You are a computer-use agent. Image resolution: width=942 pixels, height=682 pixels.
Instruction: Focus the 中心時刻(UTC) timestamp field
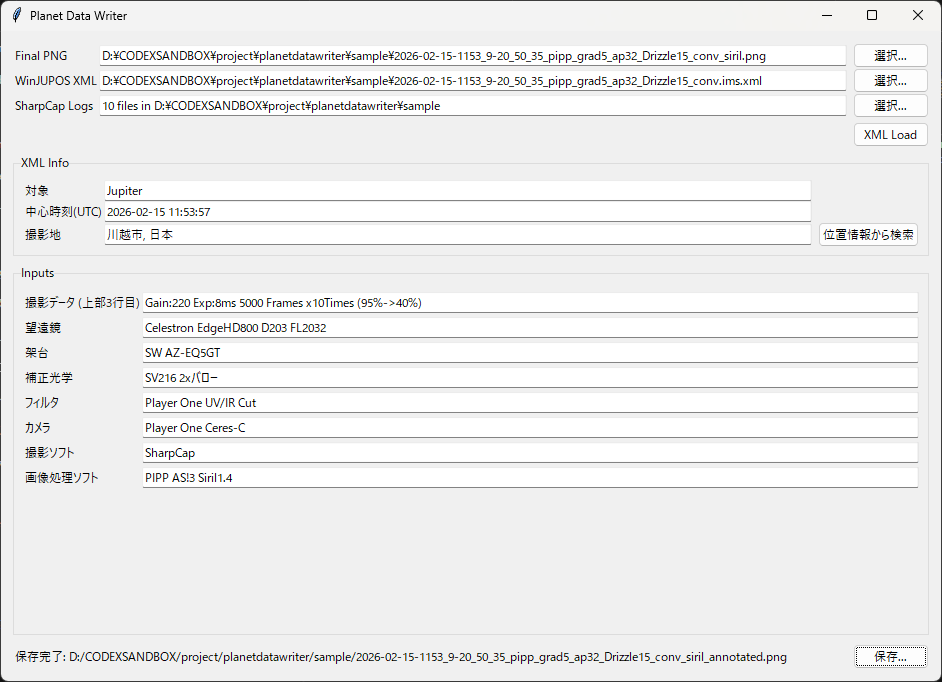[x=457, y=212]
